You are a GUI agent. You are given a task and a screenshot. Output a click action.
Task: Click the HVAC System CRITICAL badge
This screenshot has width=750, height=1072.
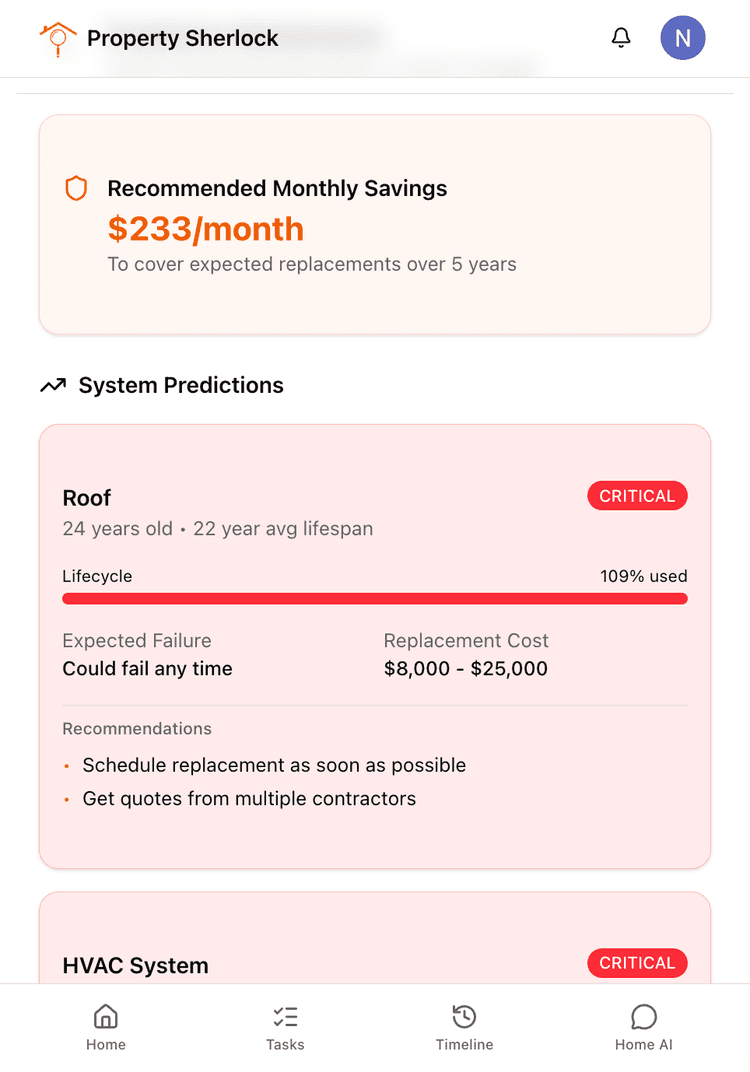point(637,963)
